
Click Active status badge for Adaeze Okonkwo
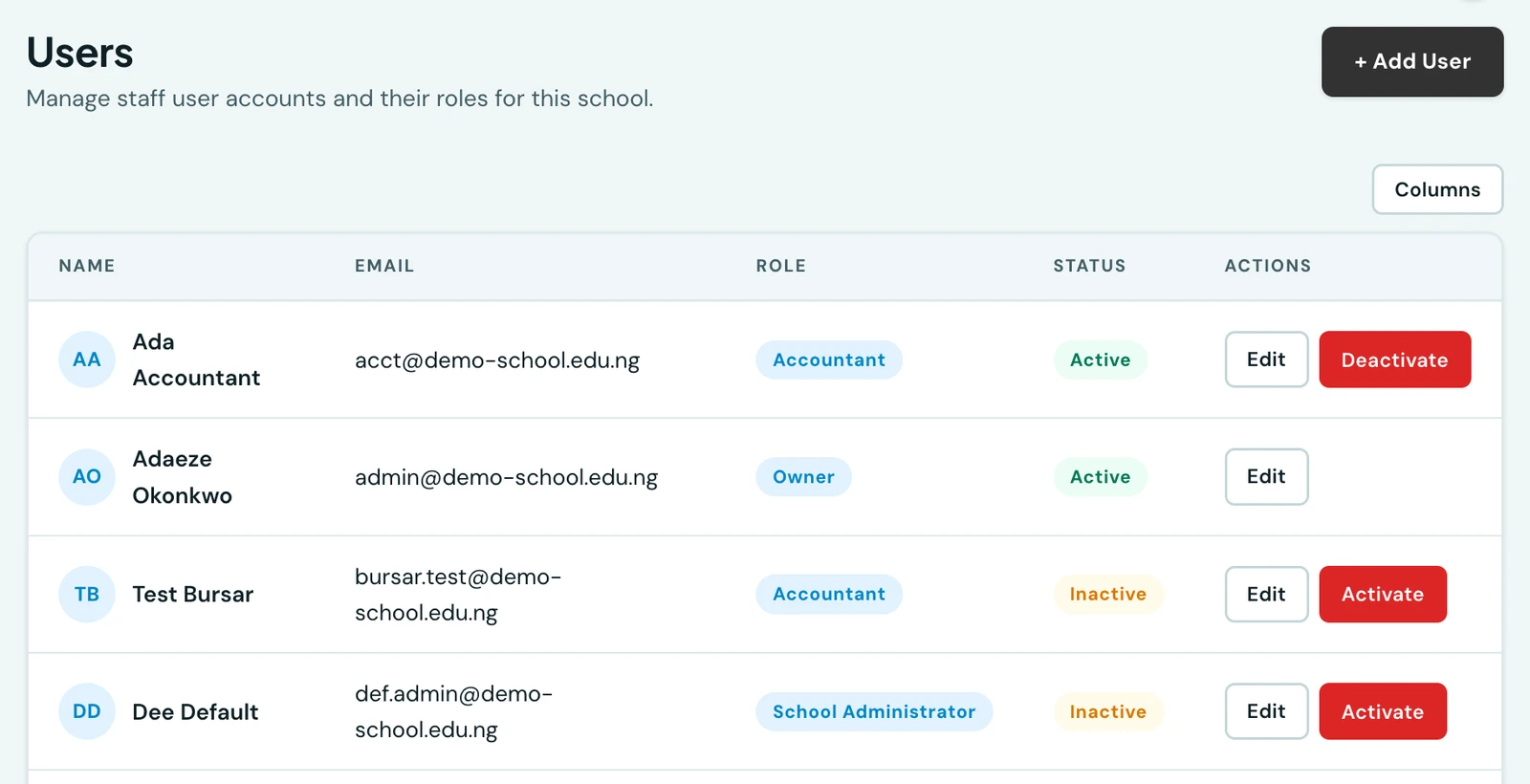pos(1100,476)
